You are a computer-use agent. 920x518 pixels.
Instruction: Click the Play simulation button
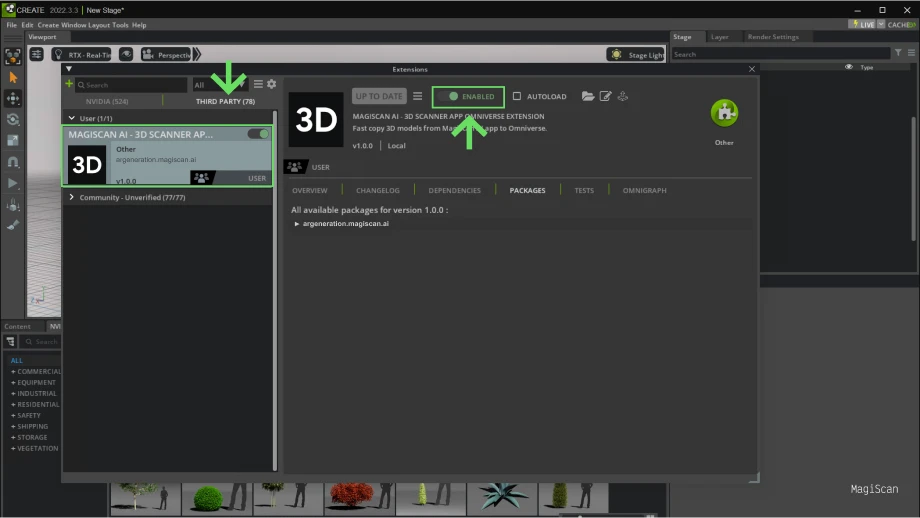point(13,184)
